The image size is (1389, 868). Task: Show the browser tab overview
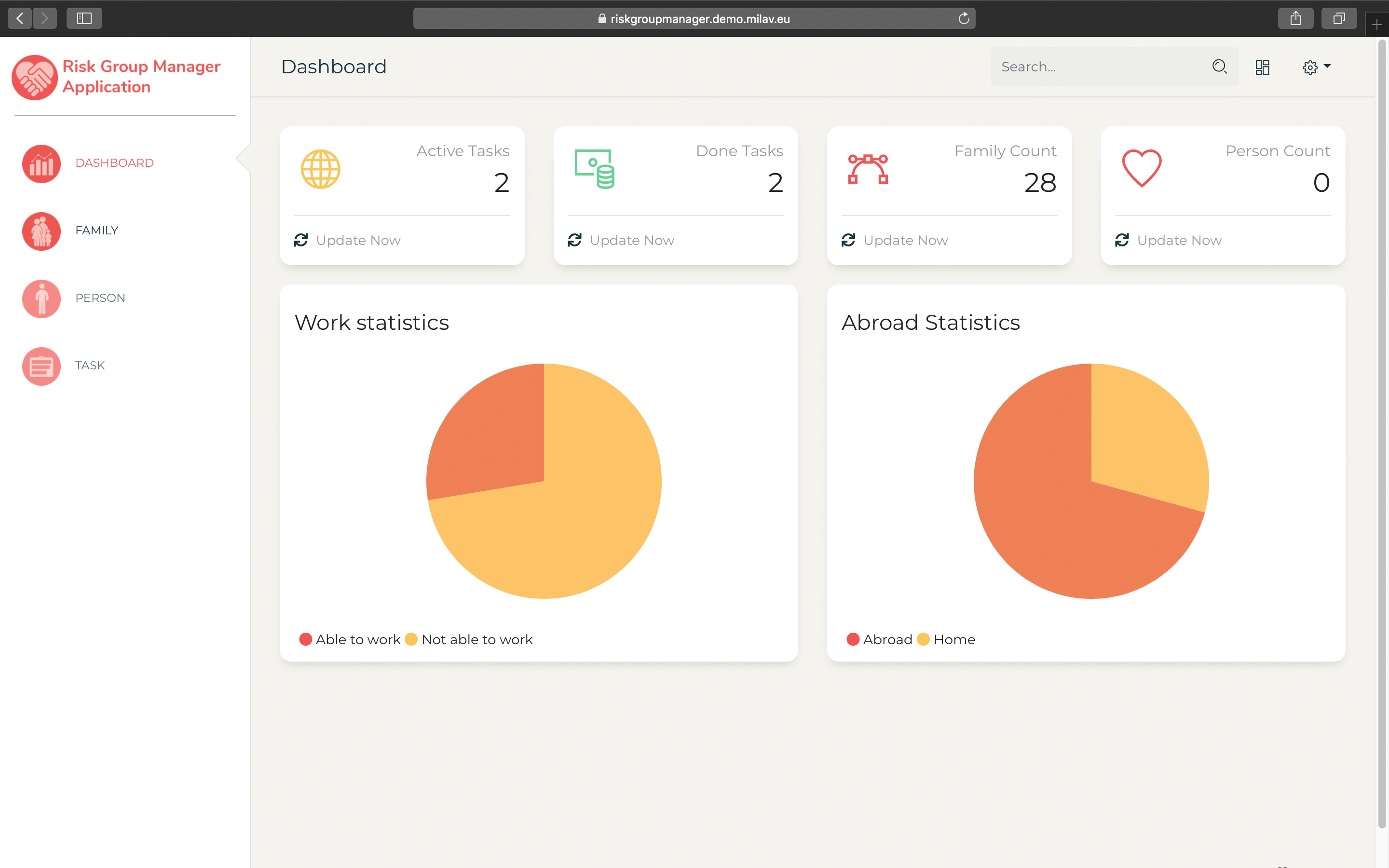pos(1338,18)
